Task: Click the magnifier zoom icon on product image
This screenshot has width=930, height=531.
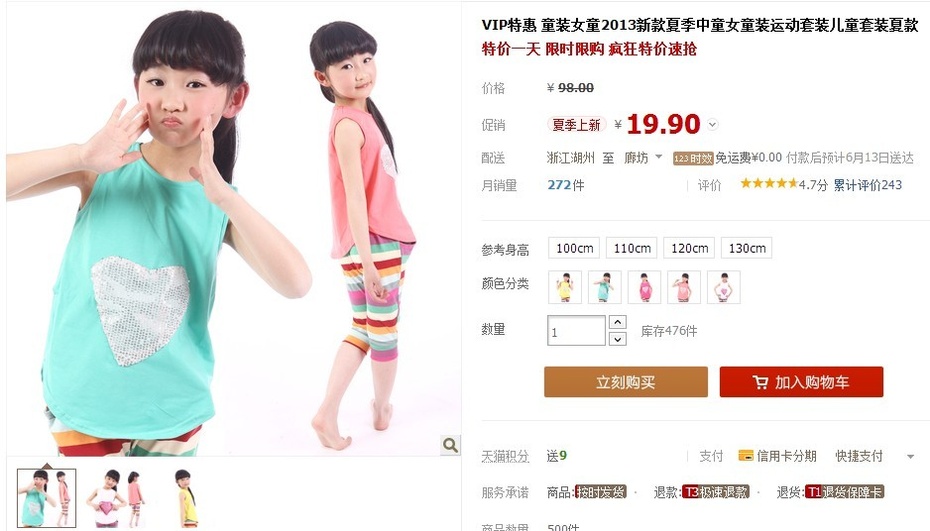Action: 451,445
